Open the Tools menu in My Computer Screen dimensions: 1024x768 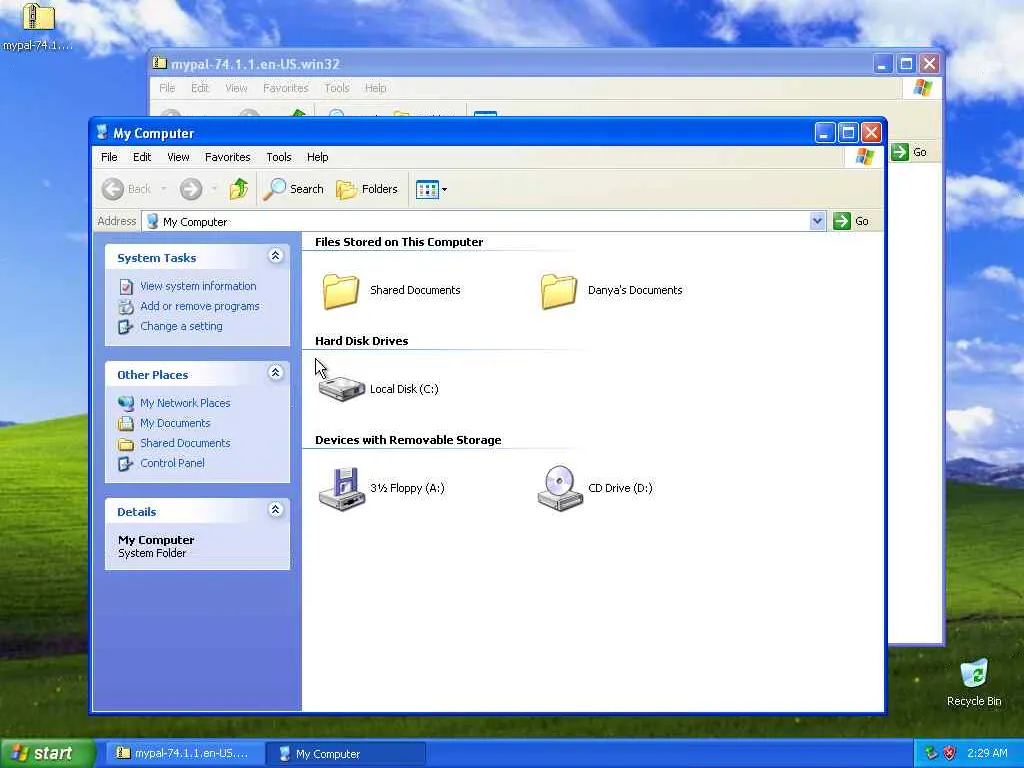279,157
